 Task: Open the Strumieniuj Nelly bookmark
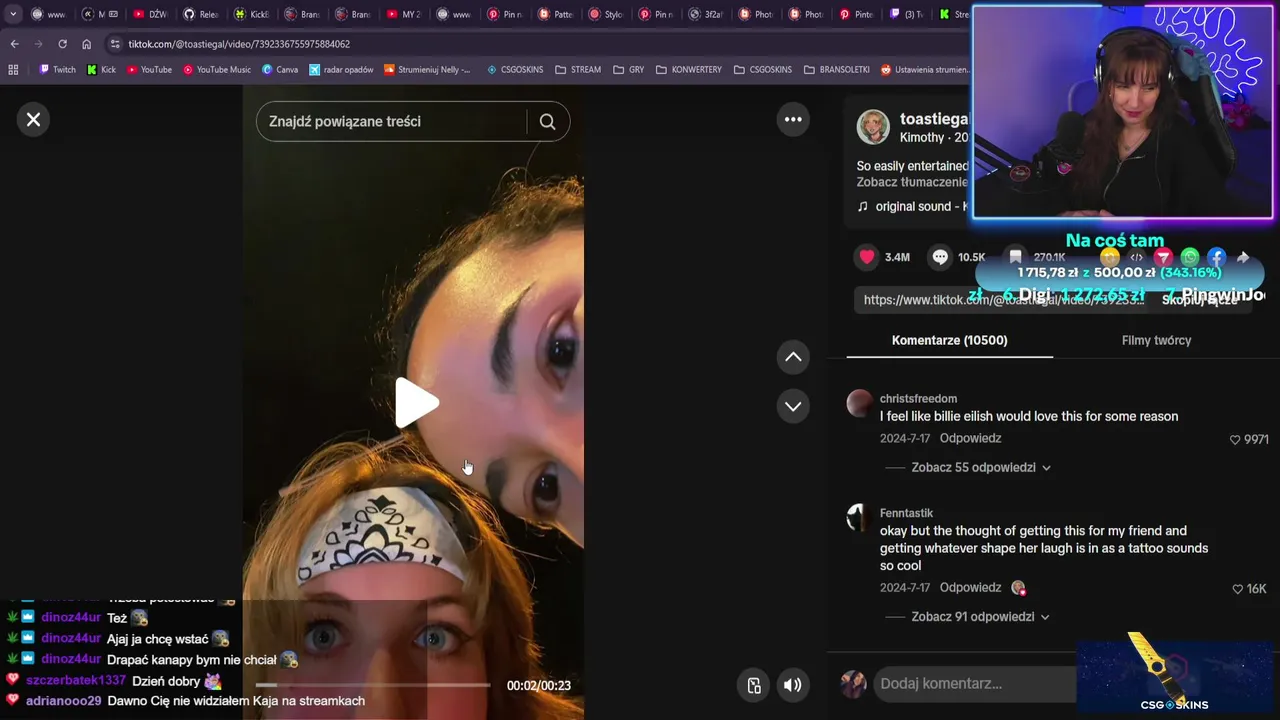tap(427, 70)
